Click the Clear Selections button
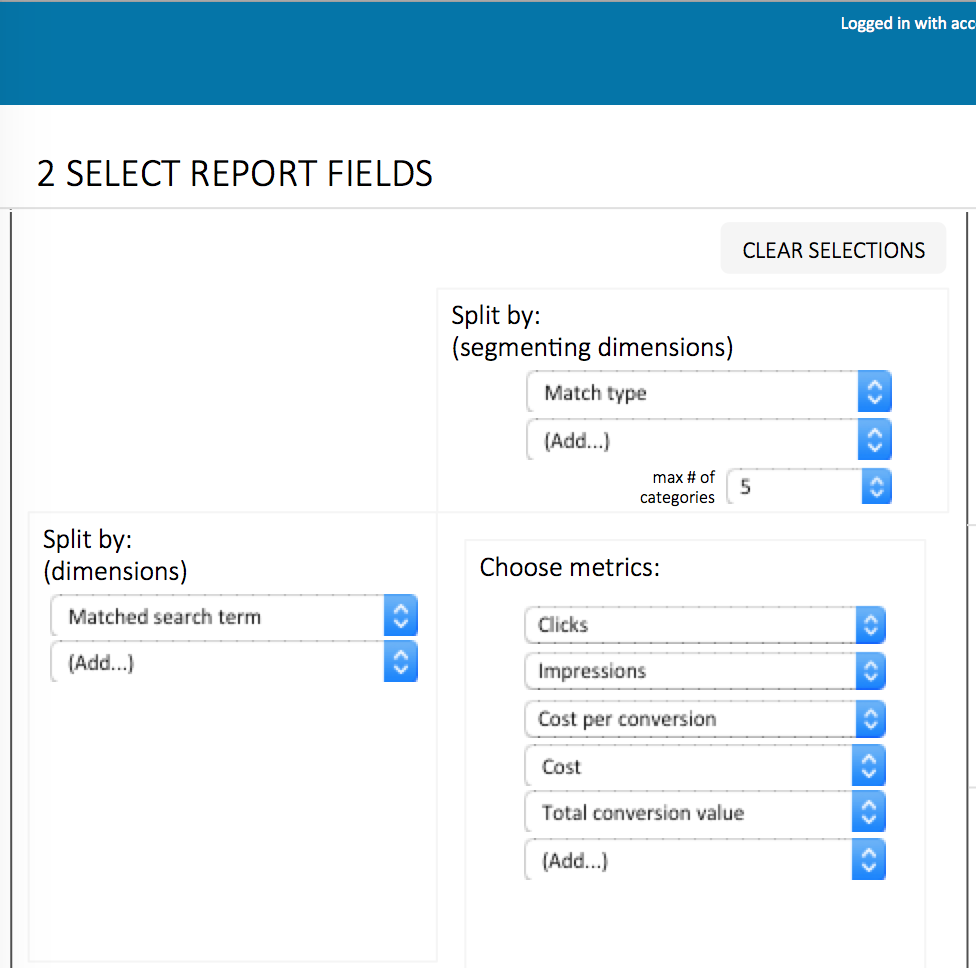Image resolution: width=976 pixels, height=968 pixels. (833, 248)
